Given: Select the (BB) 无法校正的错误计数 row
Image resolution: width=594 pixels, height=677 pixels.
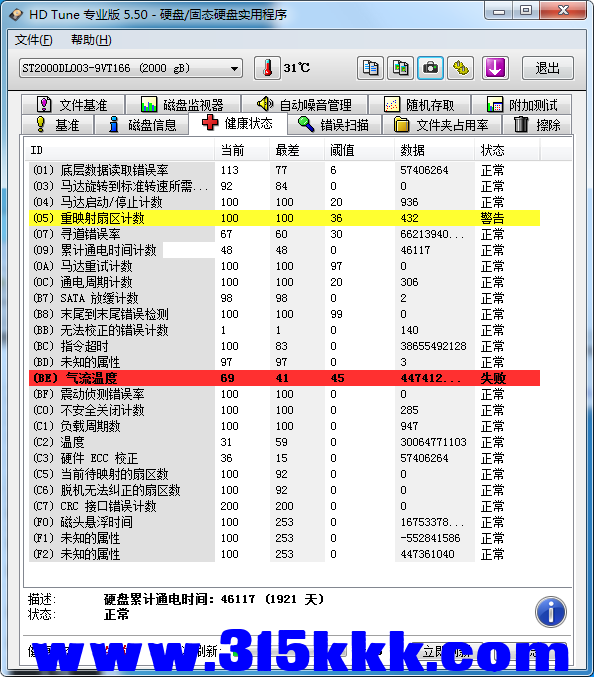Looking at the screenshot, I should pos(284,330).
